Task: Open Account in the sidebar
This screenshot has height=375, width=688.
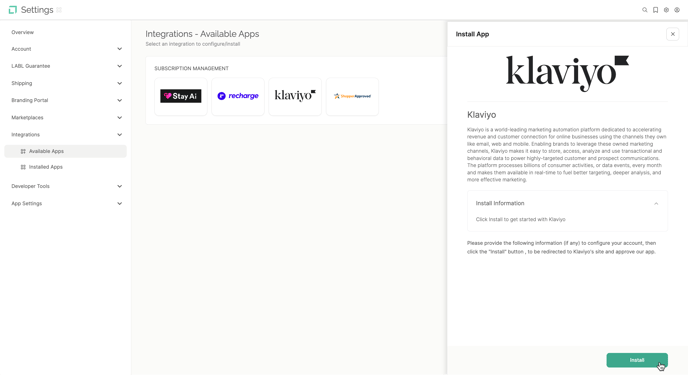Action: [x=21, y=49]
